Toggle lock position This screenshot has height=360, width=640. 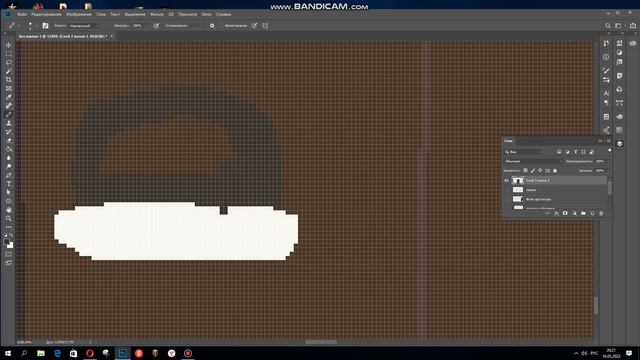click(x=540, y=171)
